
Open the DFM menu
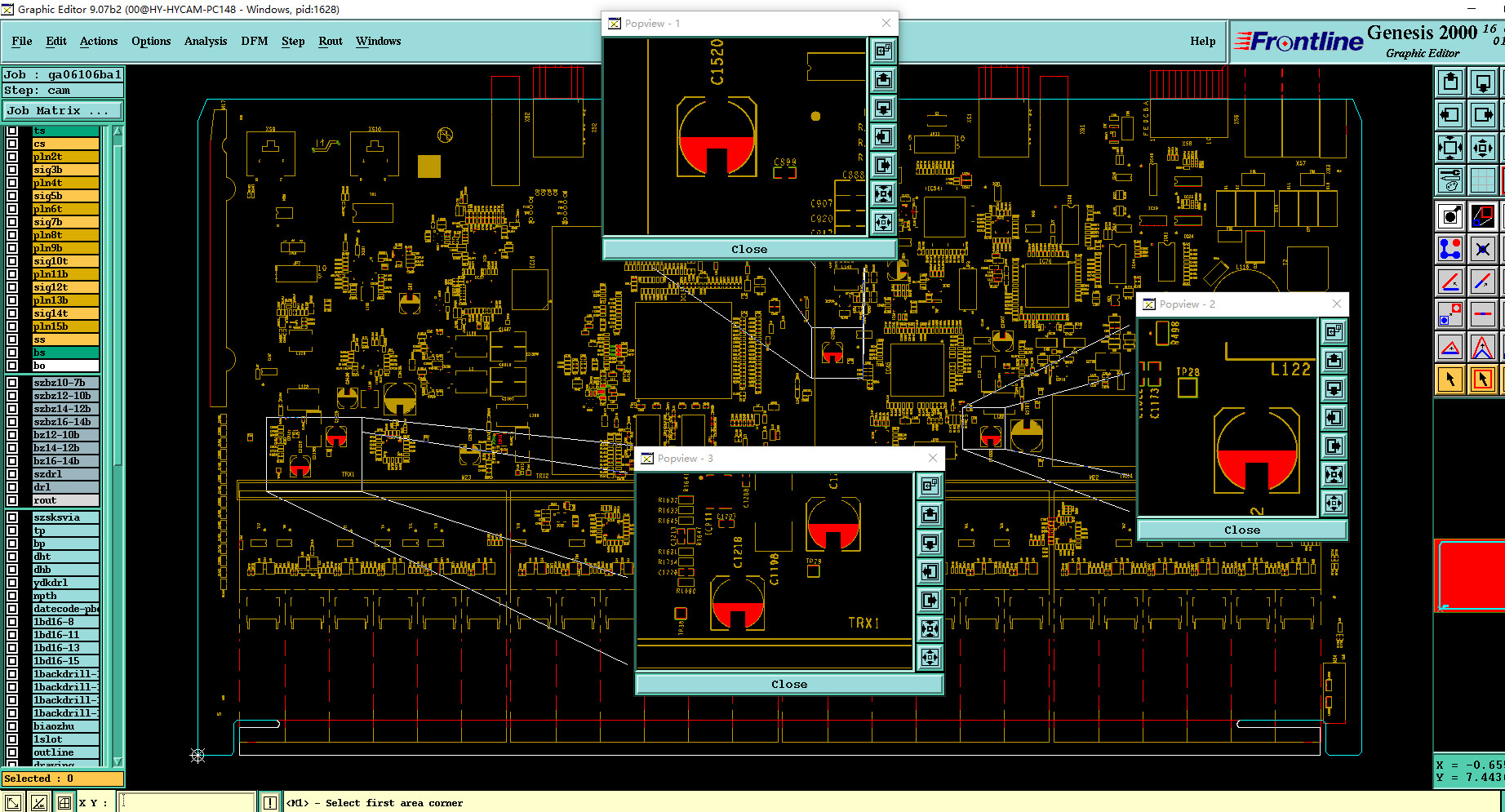point(255,41)
